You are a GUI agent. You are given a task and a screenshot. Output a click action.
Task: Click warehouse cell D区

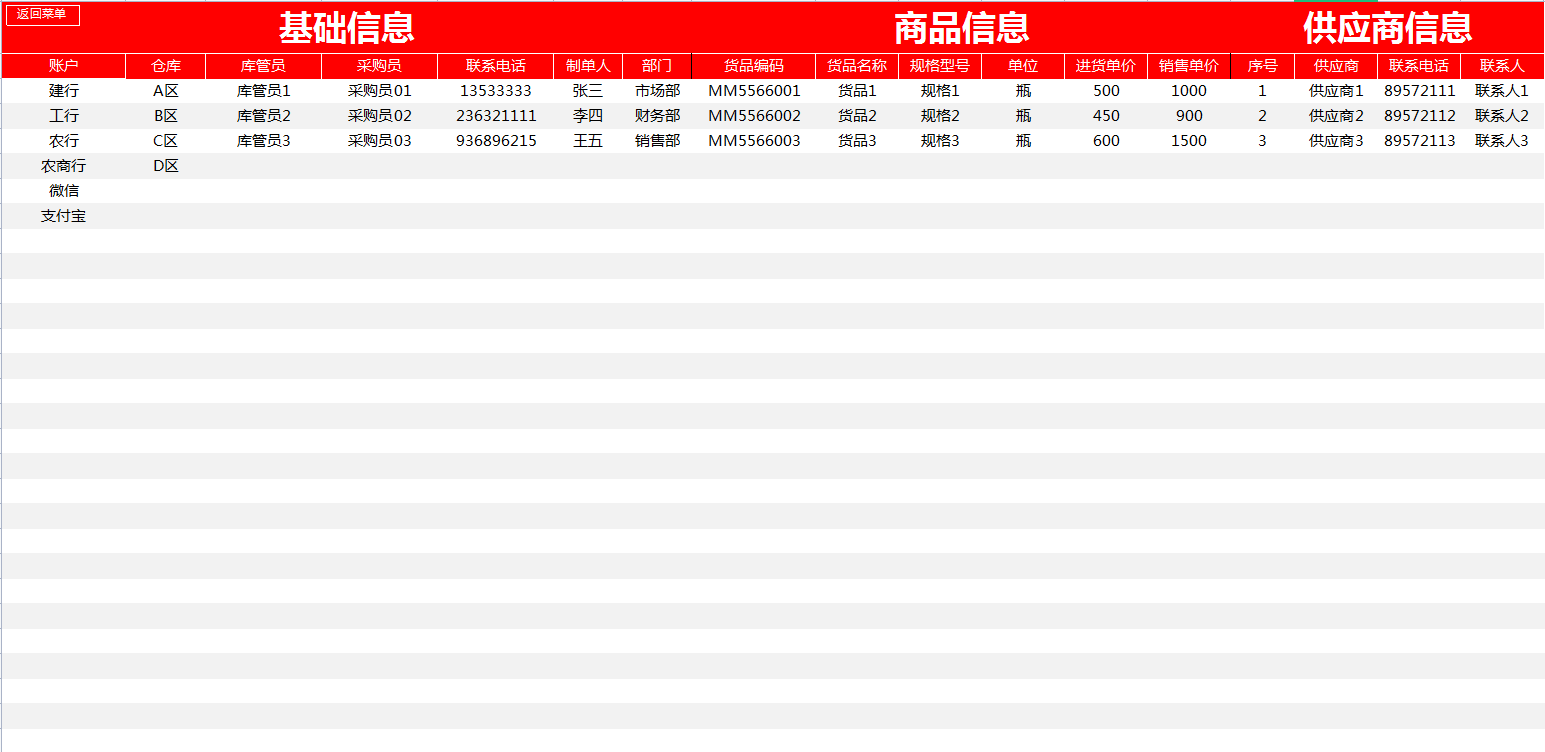[164, 165]
